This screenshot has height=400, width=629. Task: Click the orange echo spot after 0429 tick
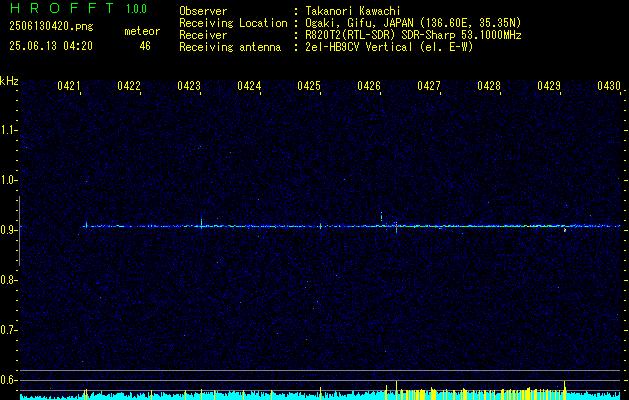(565, 230)
